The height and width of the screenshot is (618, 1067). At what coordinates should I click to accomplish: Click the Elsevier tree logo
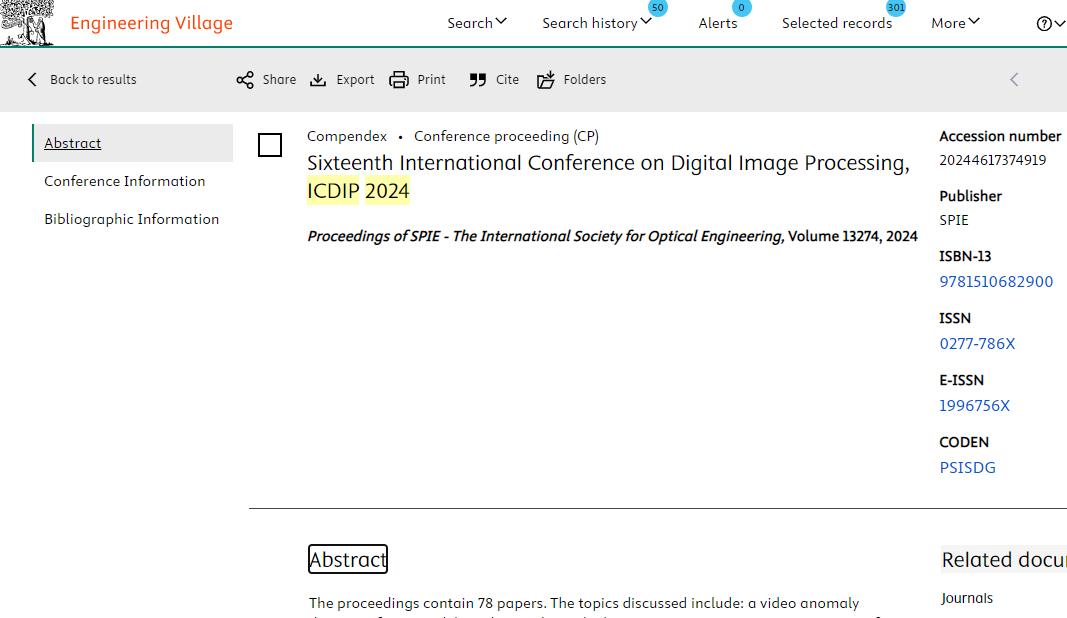pyautogui.click(x=27, y=22)
